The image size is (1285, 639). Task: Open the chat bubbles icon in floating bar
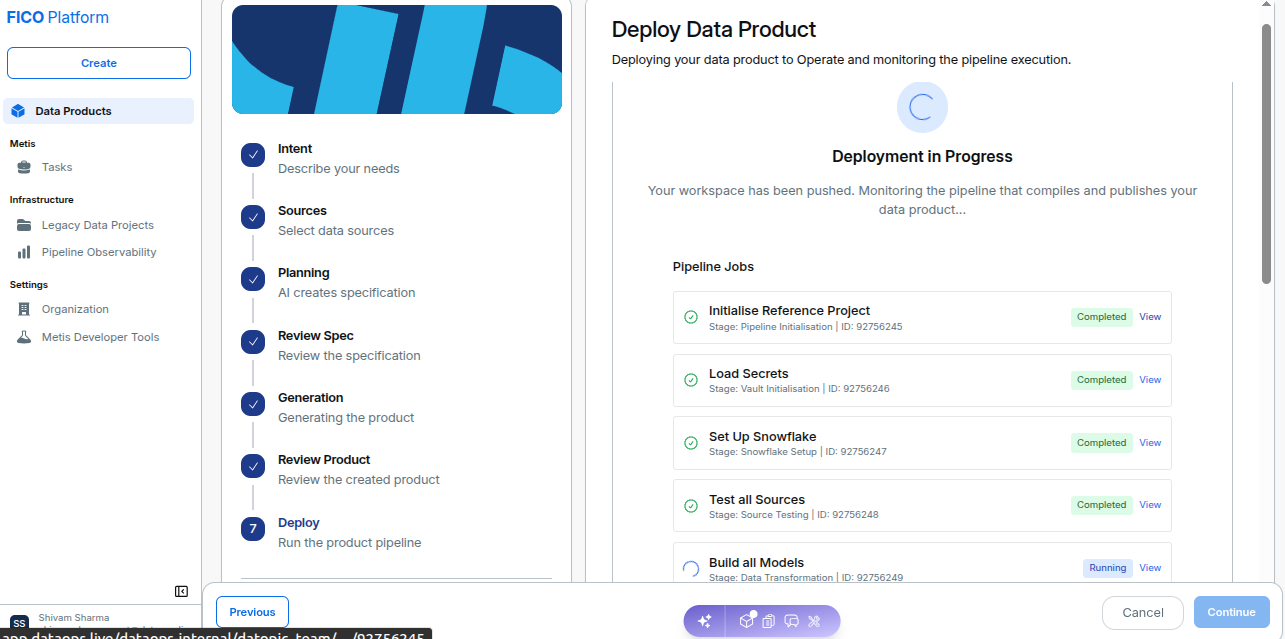point(791,621)
